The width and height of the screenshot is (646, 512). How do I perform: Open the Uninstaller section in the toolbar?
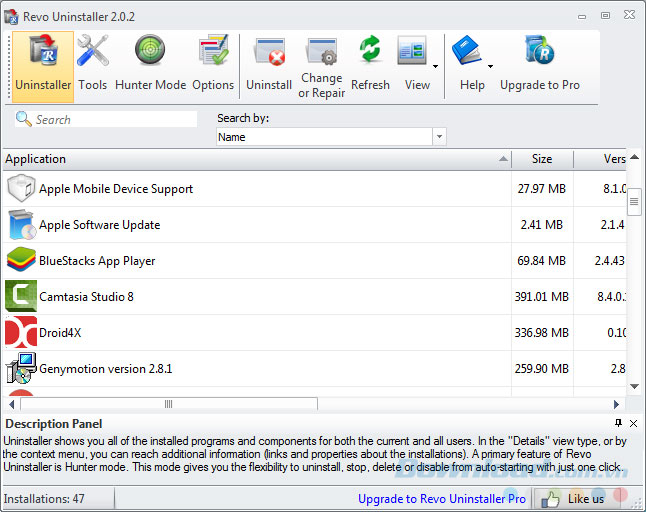click(x=43, y=65)
